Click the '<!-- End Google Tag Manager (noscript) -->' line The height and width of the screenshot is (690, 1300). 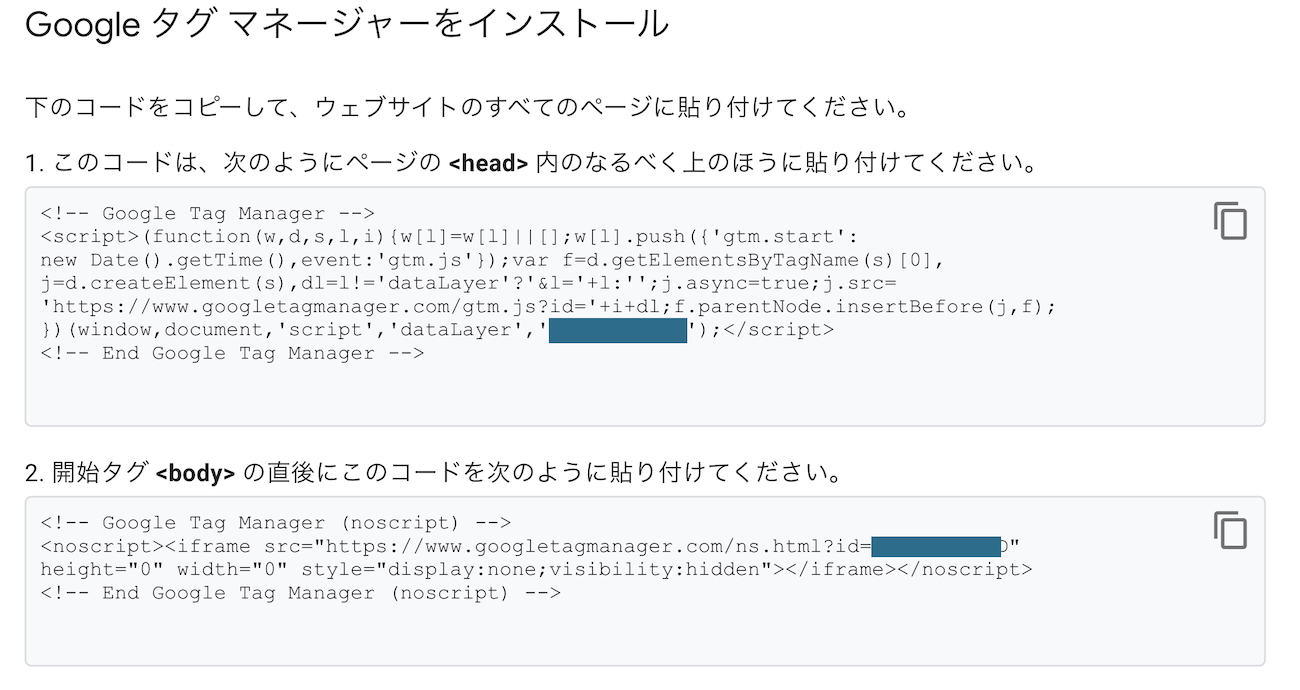[301, 593]
